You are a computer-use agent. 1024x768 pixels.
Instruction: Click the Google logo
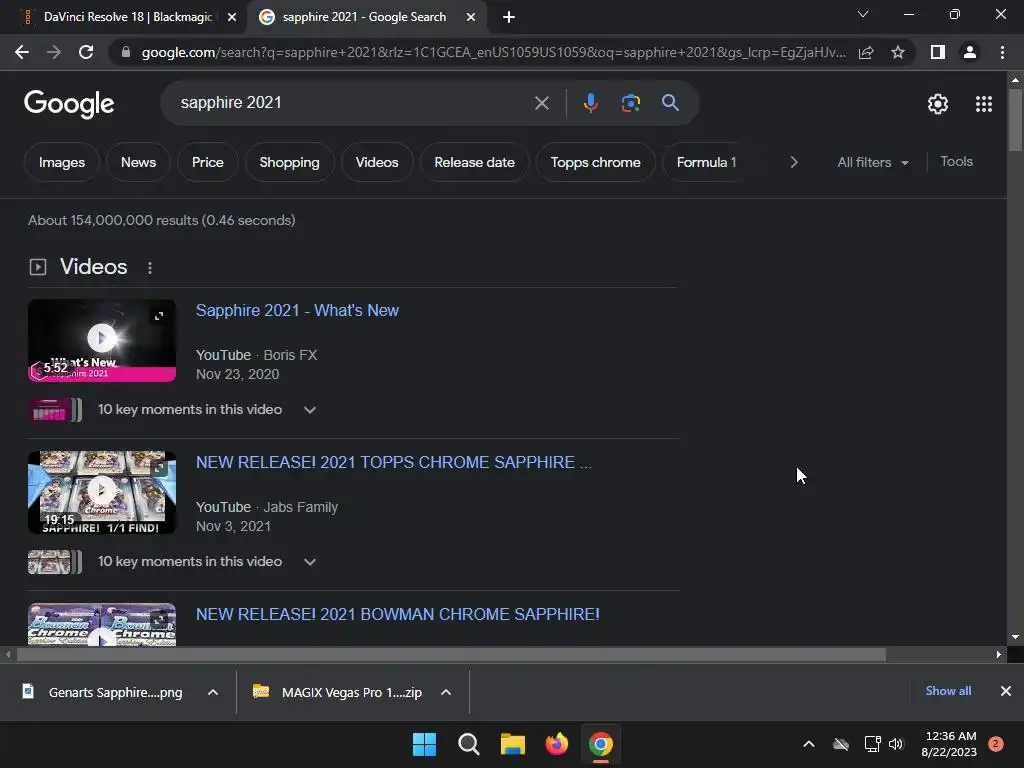pyautogui.click(x=69, y=103)
